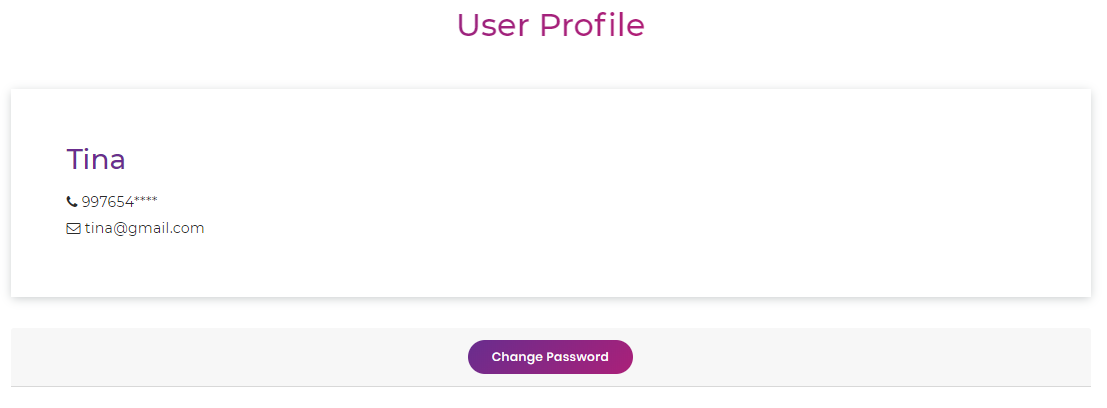Click the divider line below grey bar
The image size is (1107, 408).
551,386
